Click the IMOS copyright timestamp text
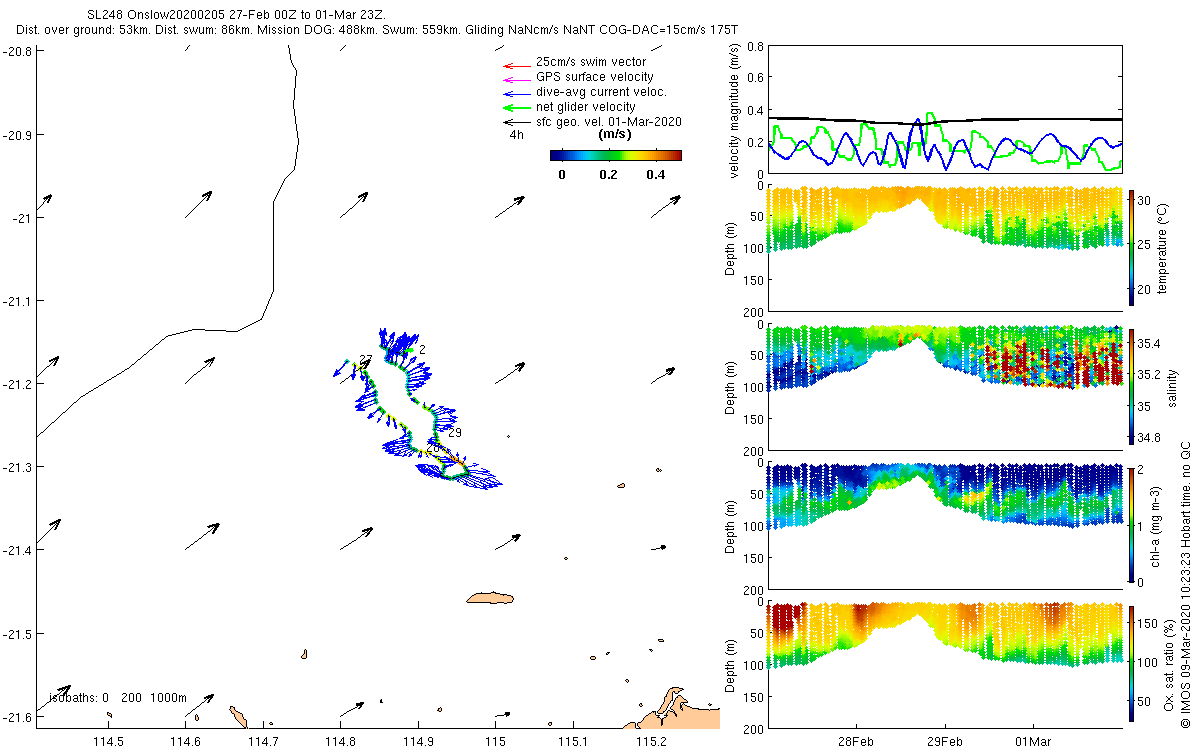Viewport: 1200px width, 750px height. click(1186, 585)
